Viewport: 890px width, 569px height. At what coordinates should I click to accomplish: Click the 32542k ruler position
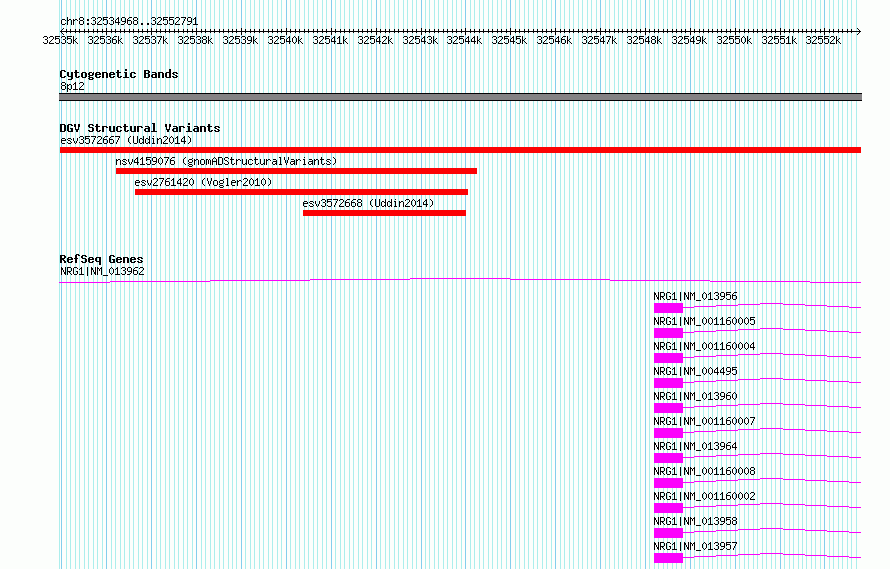pos(375,40)
